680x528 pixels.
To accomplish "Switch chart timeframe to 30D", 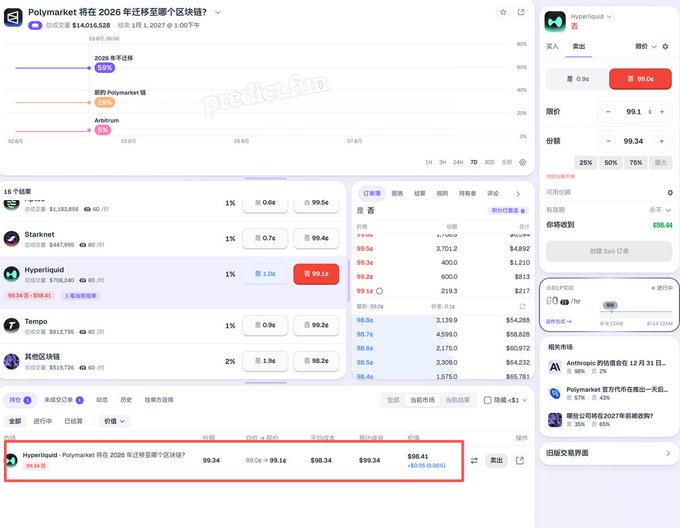I will (x=489, y=162).
